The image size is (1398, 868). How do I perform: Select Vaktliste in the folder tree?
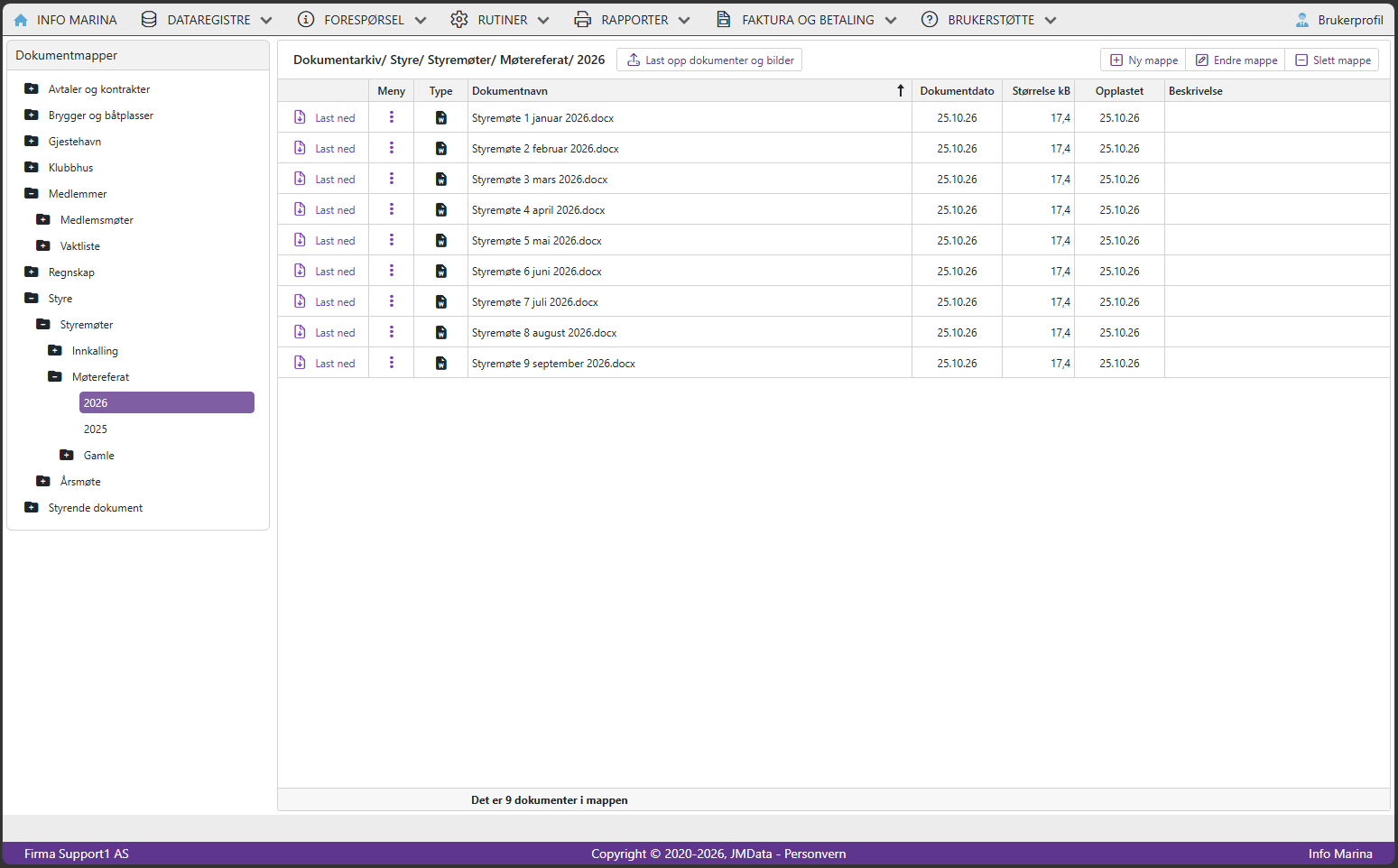pos(80,246)
